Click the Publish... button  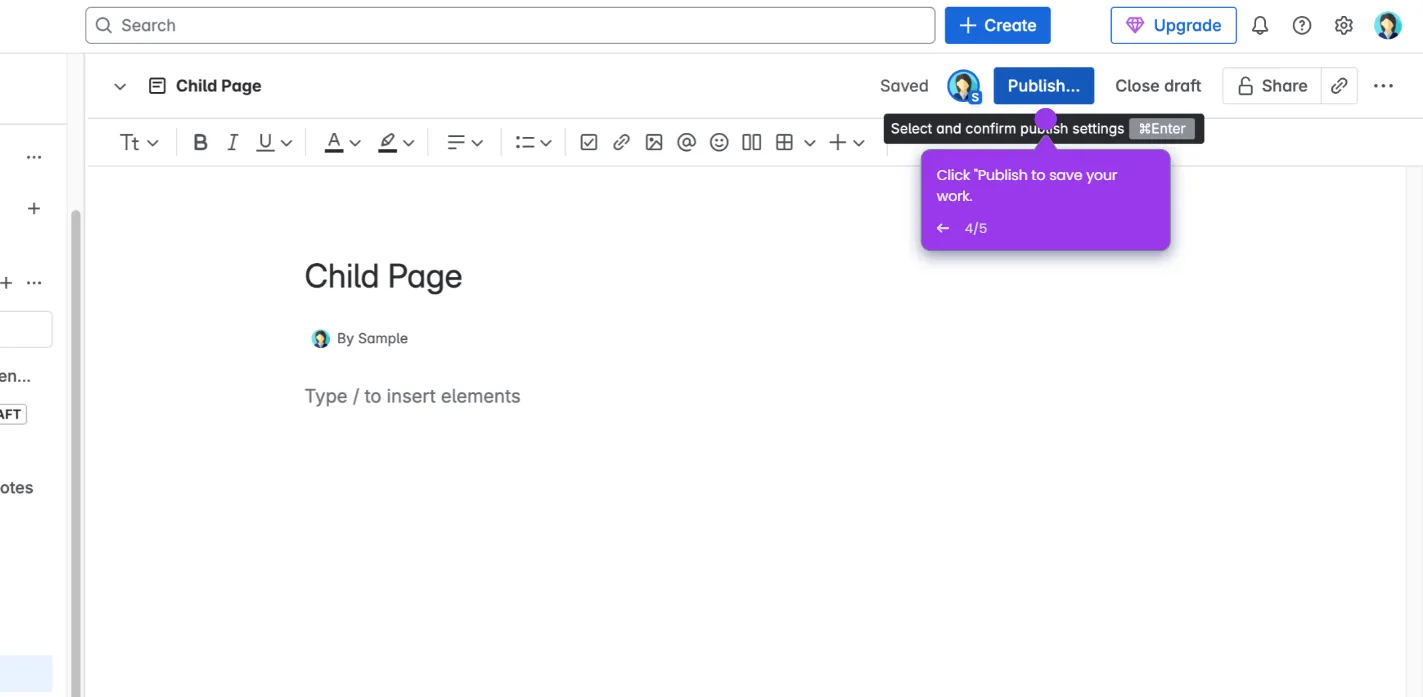click(x=1044, y=86)
